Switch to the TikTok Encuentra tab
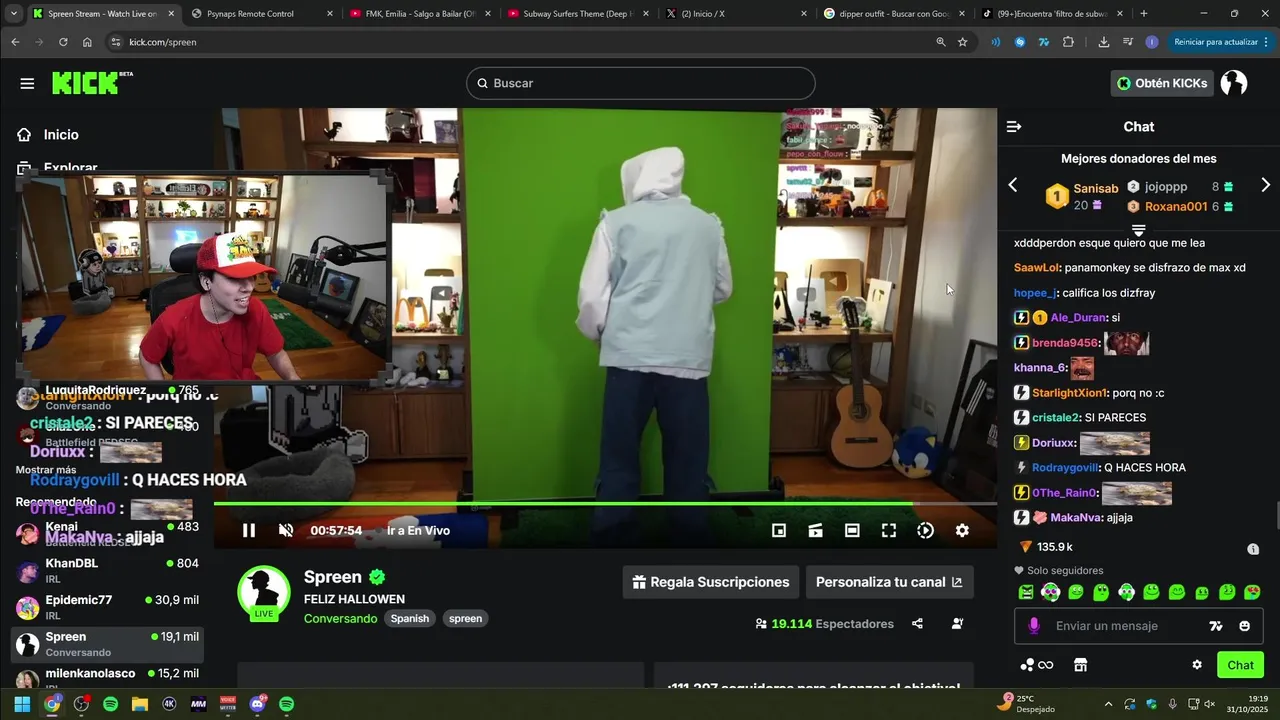The image size is (1280, 720). [1052, 14]
